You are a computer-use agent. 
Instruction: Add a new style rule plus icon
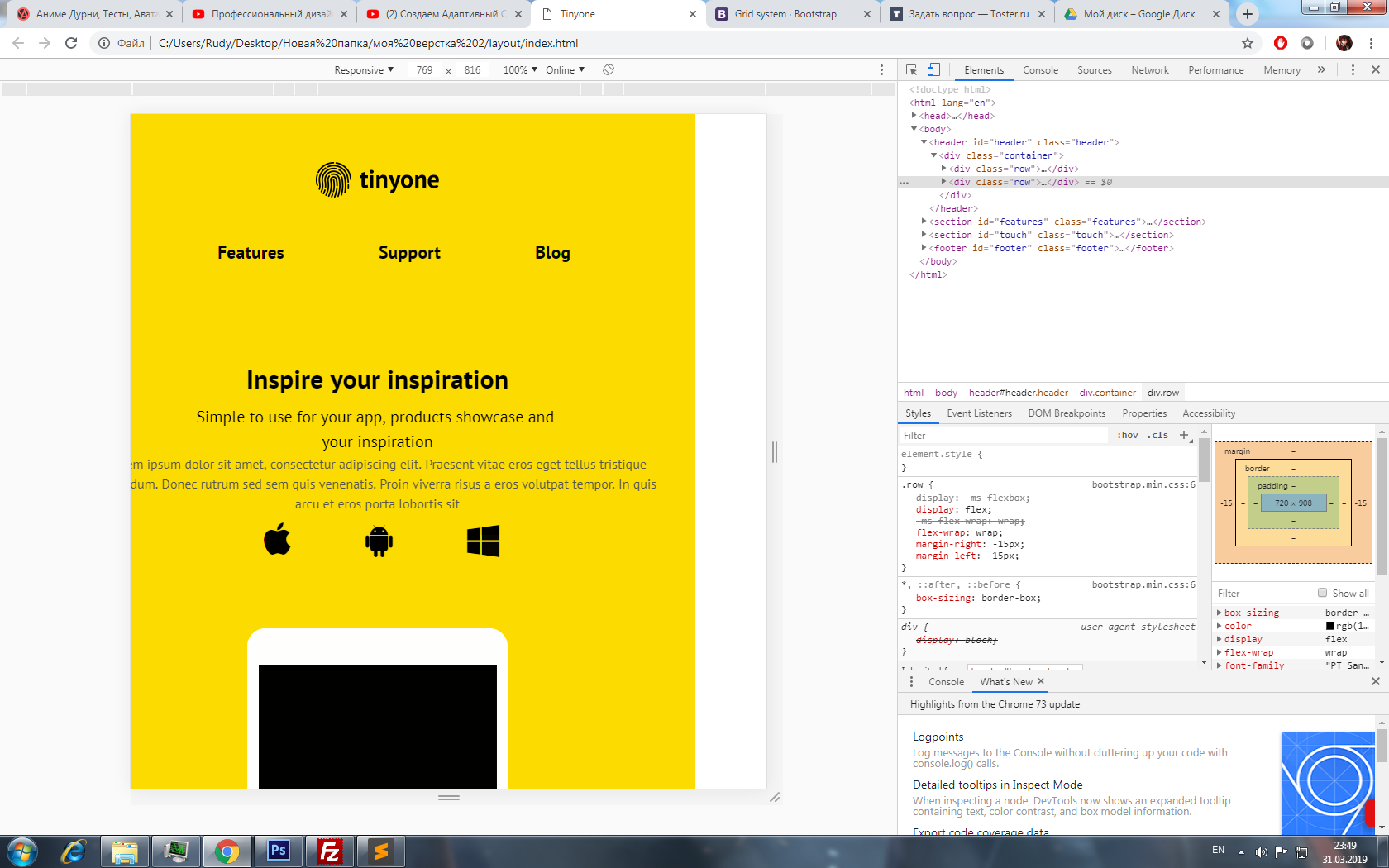[1184, 435]
